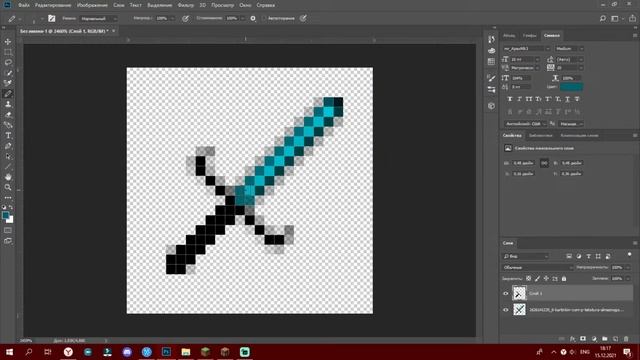Toggle faux bold in the Character panel
Image resolution: width=640 pixels, height=360 pixels.
coord(510,99)
